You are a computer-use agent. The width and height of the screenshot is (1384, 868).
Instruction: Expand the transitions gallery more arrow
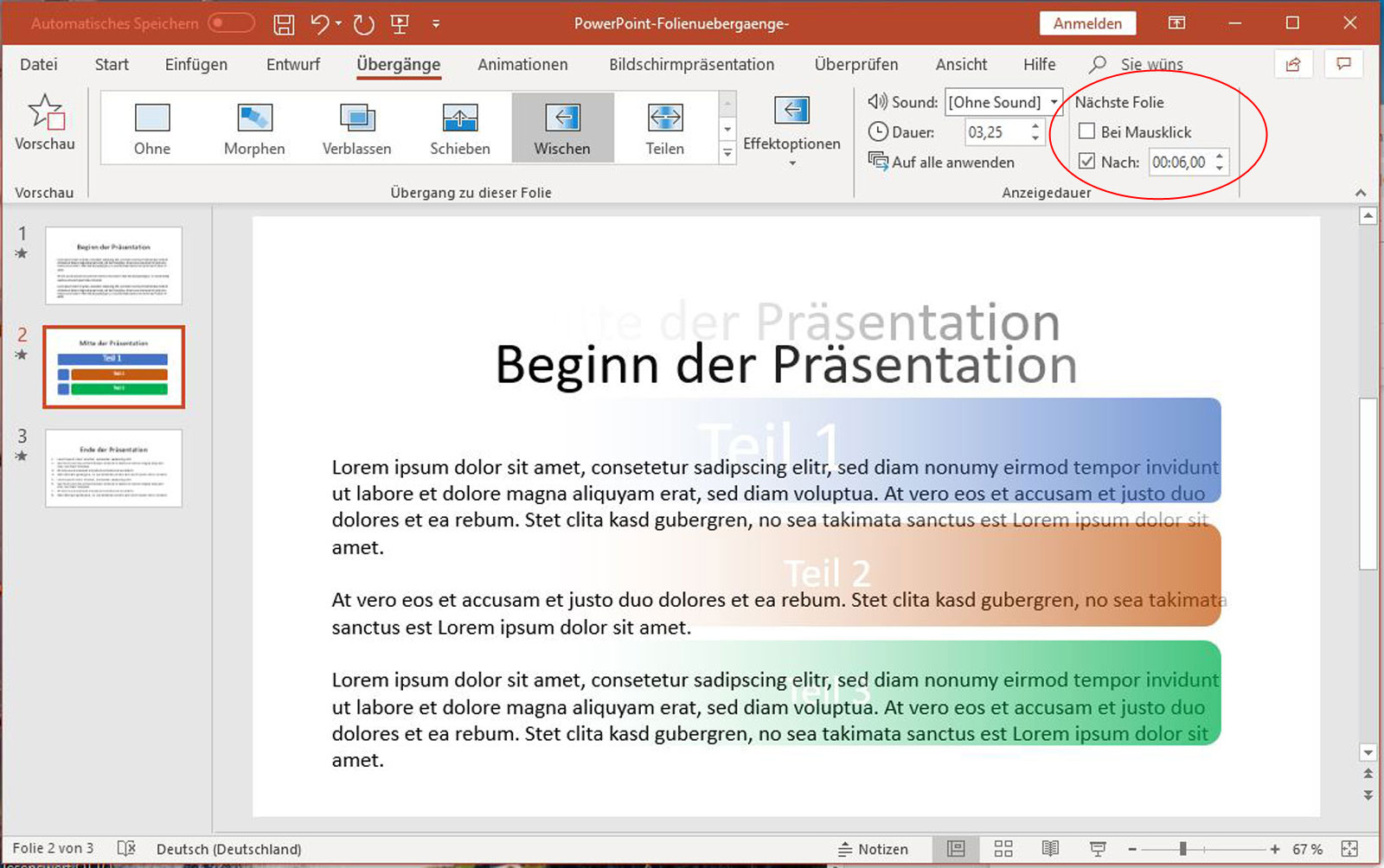[727, 153]
